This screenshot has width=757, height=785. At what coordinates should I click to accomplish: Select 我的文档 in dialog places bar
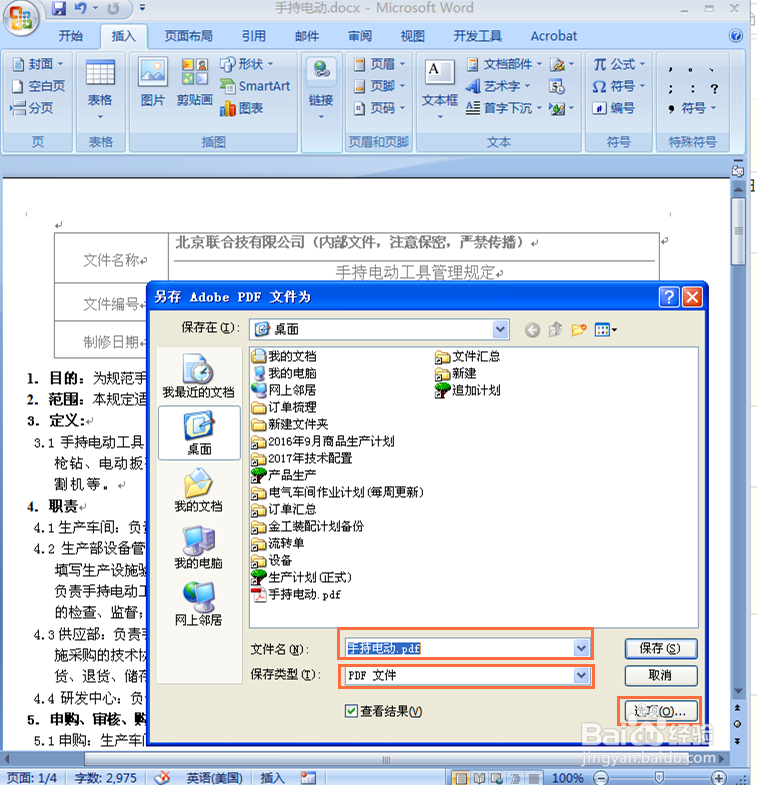point(199,491)
